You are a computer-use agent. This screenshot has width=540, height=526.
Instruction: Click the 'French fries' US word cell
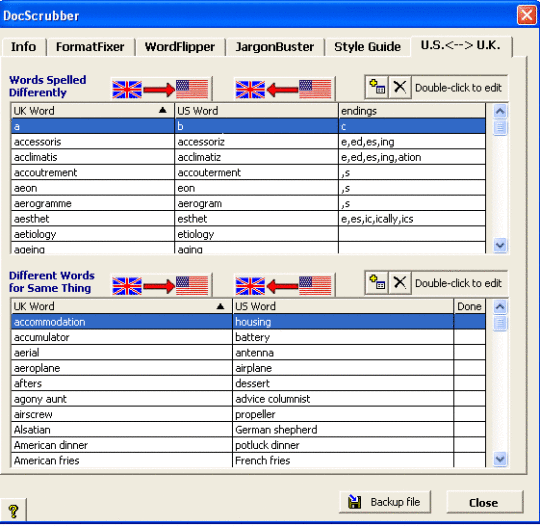(x=343, y=460)
